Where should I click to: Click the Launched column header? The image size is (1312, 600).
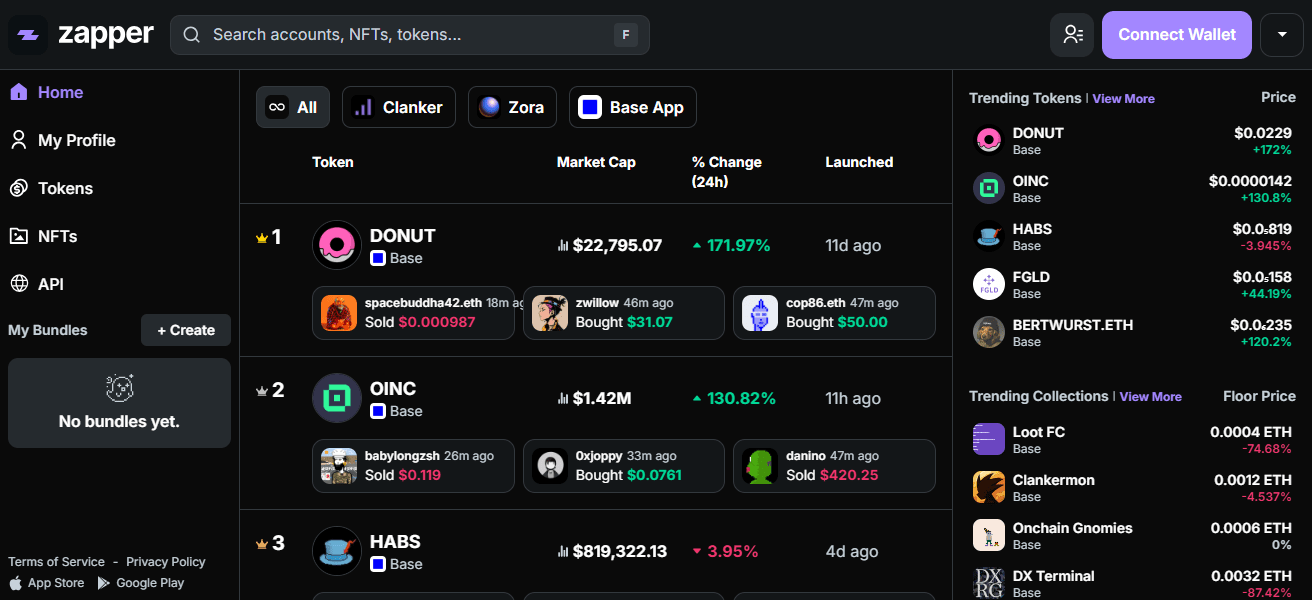859,162
